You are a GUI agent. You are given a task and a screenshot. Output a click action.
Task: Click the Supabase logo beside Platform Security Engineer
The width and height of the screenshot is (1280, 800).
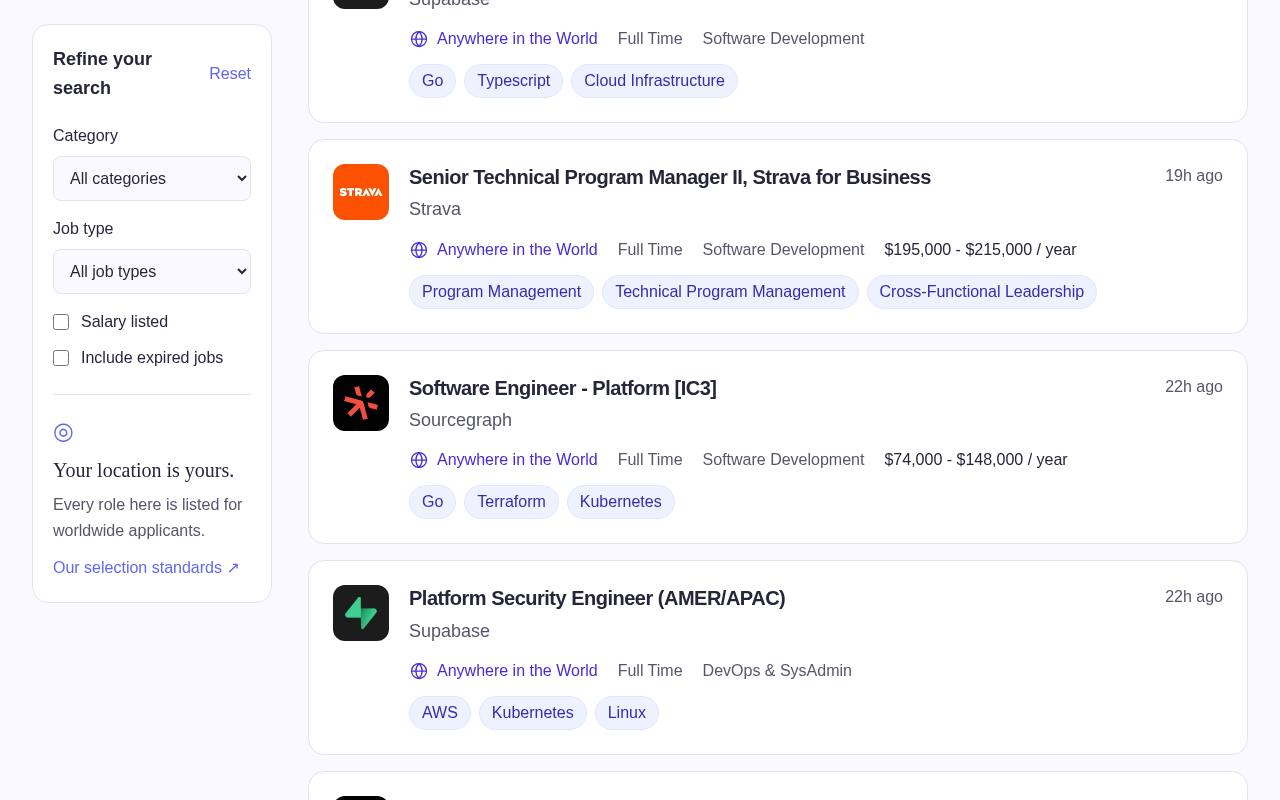(361, 613)
